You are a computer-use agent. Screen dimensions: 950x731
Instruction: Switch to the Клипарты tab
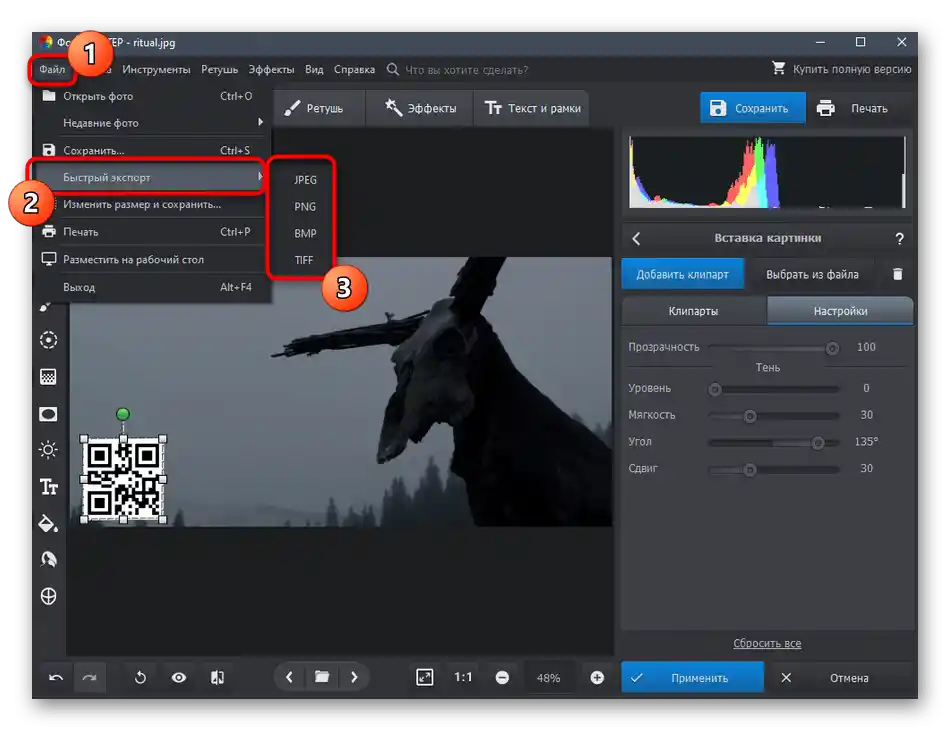693,311
